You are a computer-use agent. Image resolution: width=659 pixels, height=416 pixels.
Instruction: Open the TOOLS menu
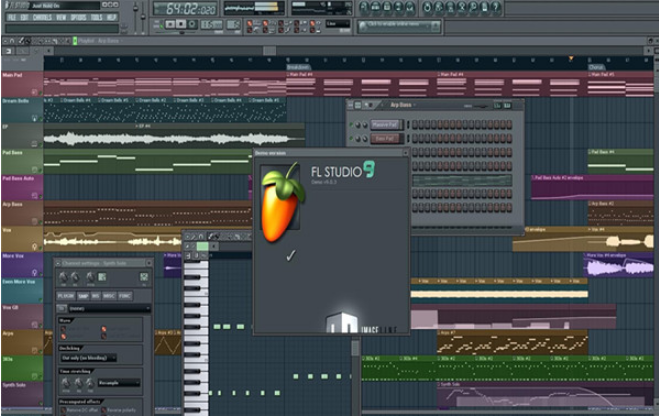click(x=97, y=17)
